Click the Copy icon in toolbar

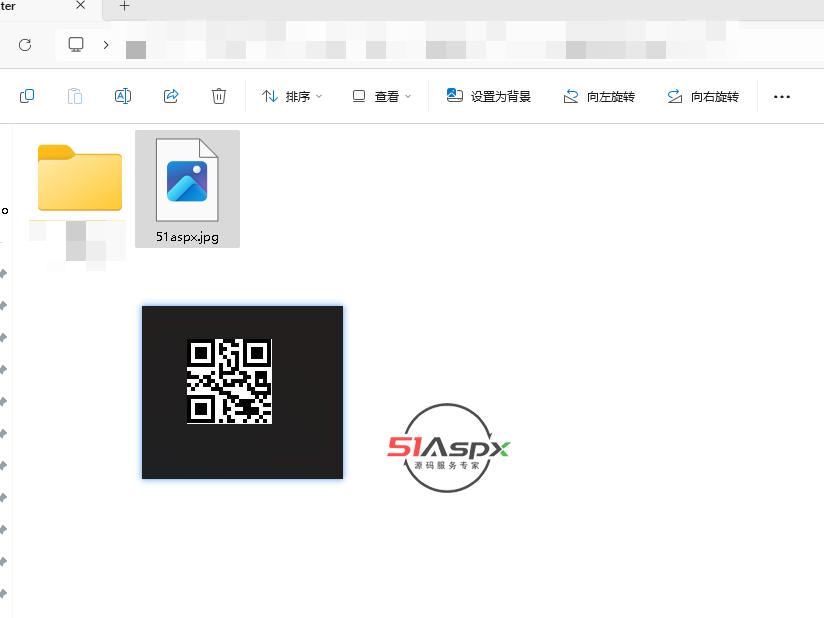27,96
